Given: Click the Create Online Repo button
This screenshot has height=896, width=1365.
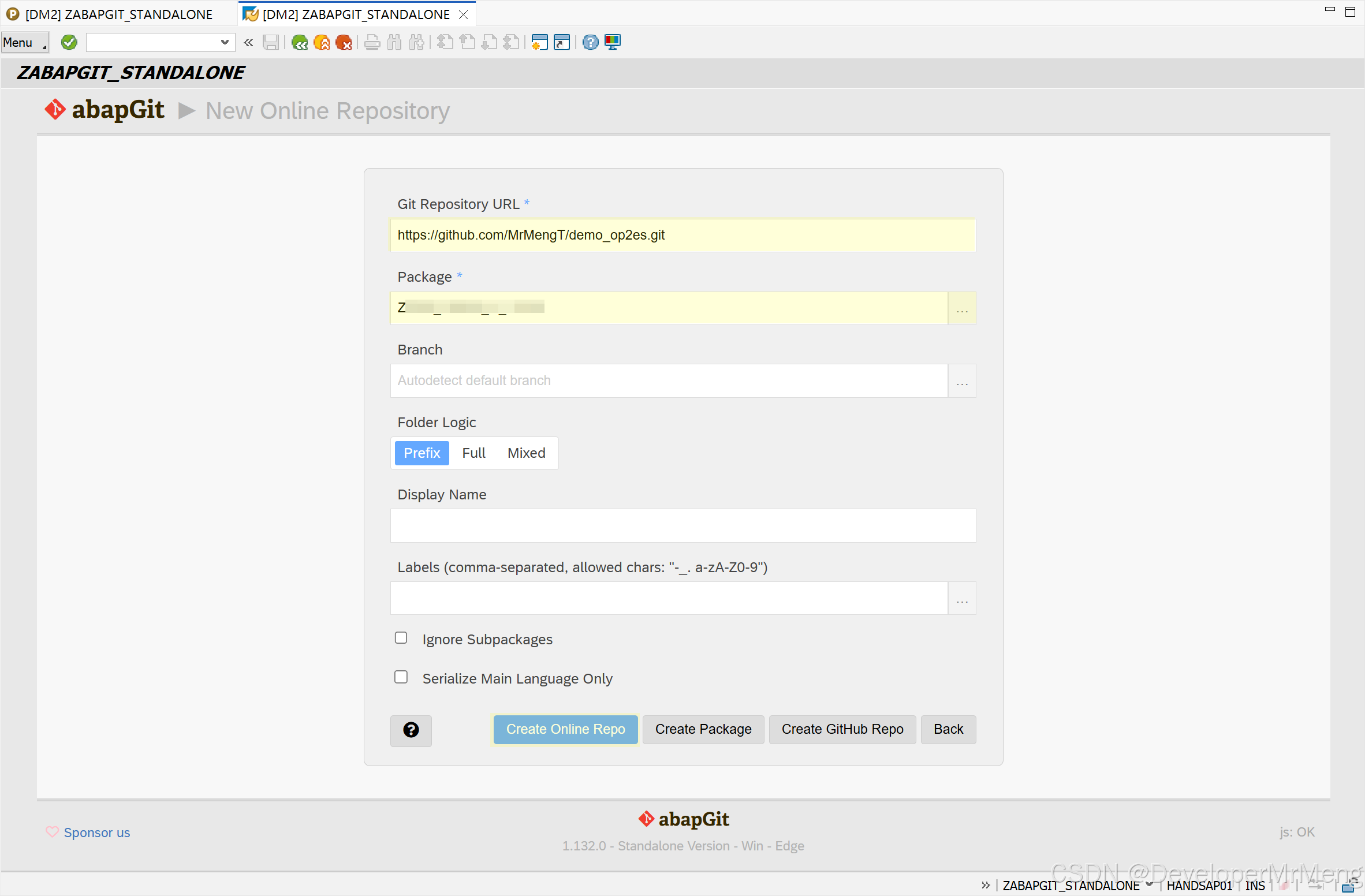Looking at the screenshot, I should pos(565,730).
